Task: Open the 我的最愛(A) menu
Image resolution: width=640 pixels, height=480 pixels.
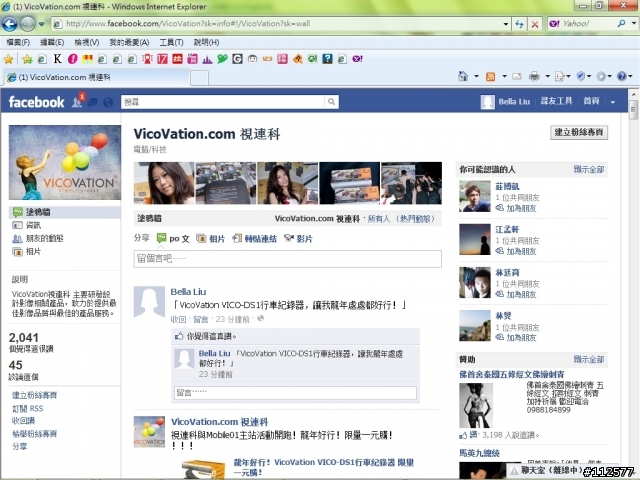Action: 129,42
